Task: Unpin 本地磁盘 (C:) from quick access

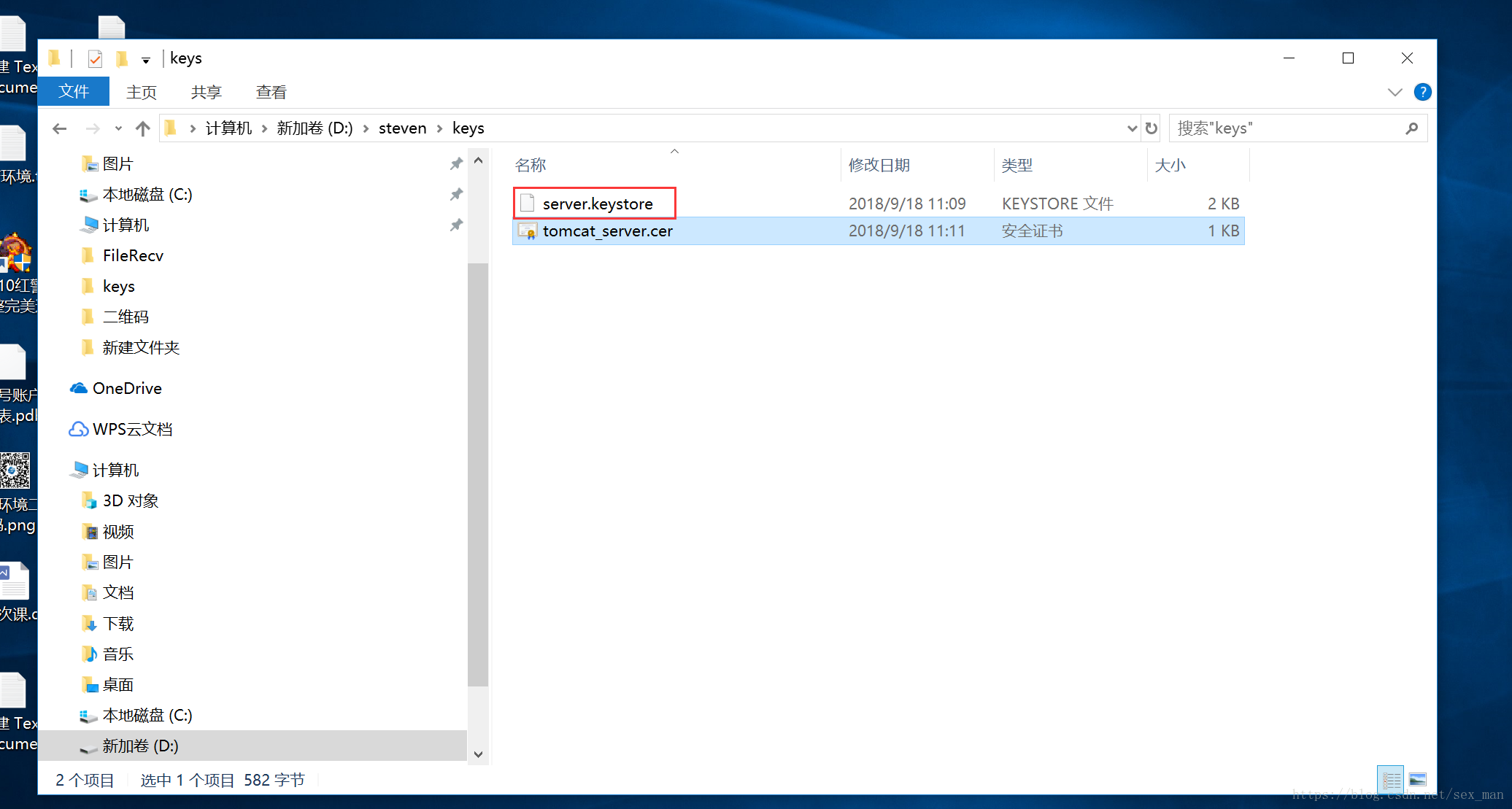Action: click(x=456, y=194)
